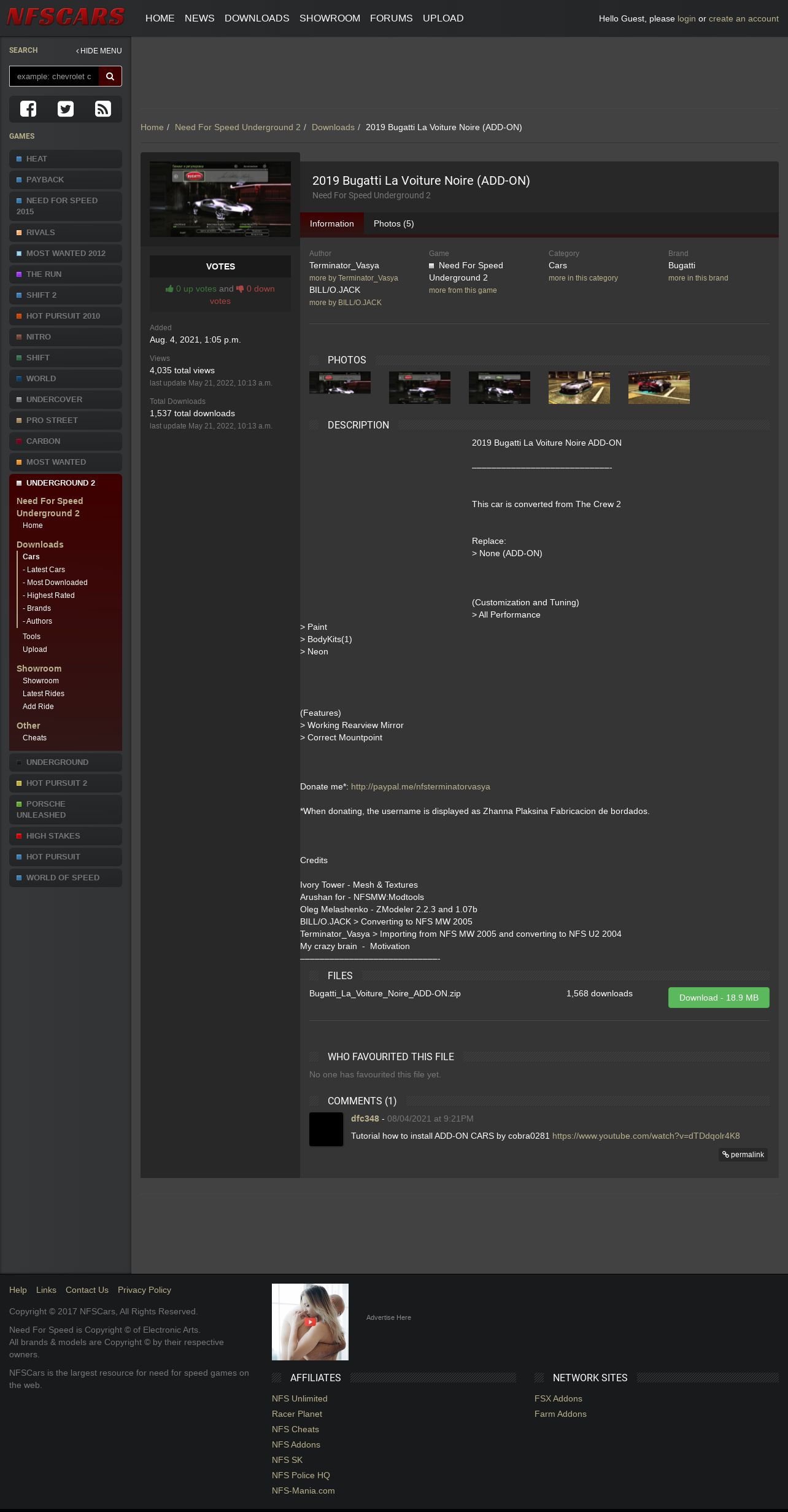
Task: Collapse the Underground 2 menu
Action: (66, 483)
